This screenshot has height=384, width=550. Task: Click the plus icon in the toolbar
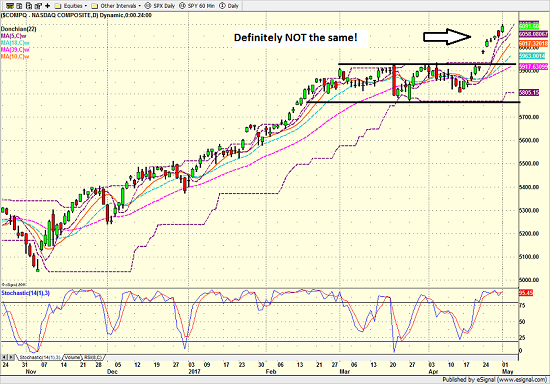click(48, 6)
